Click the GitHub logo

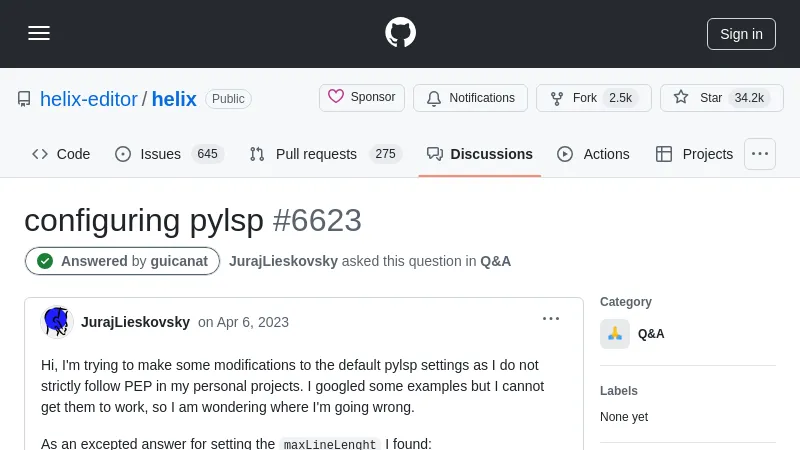coord(400,33)
